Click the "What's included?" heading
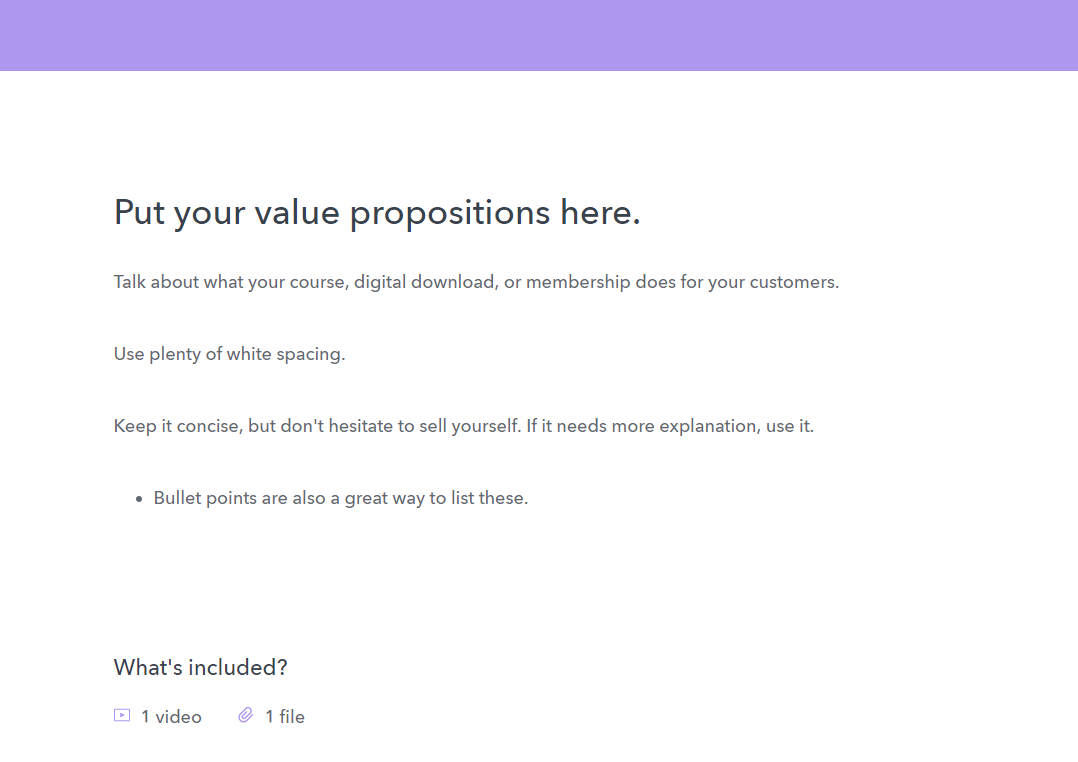This screenshot has height=762, width=1078. coord(201,667)
